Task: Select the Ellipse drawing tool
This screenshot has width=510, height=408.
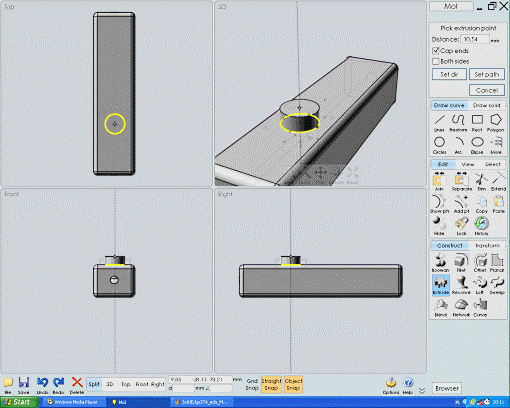Action: (x=477, y=145)
